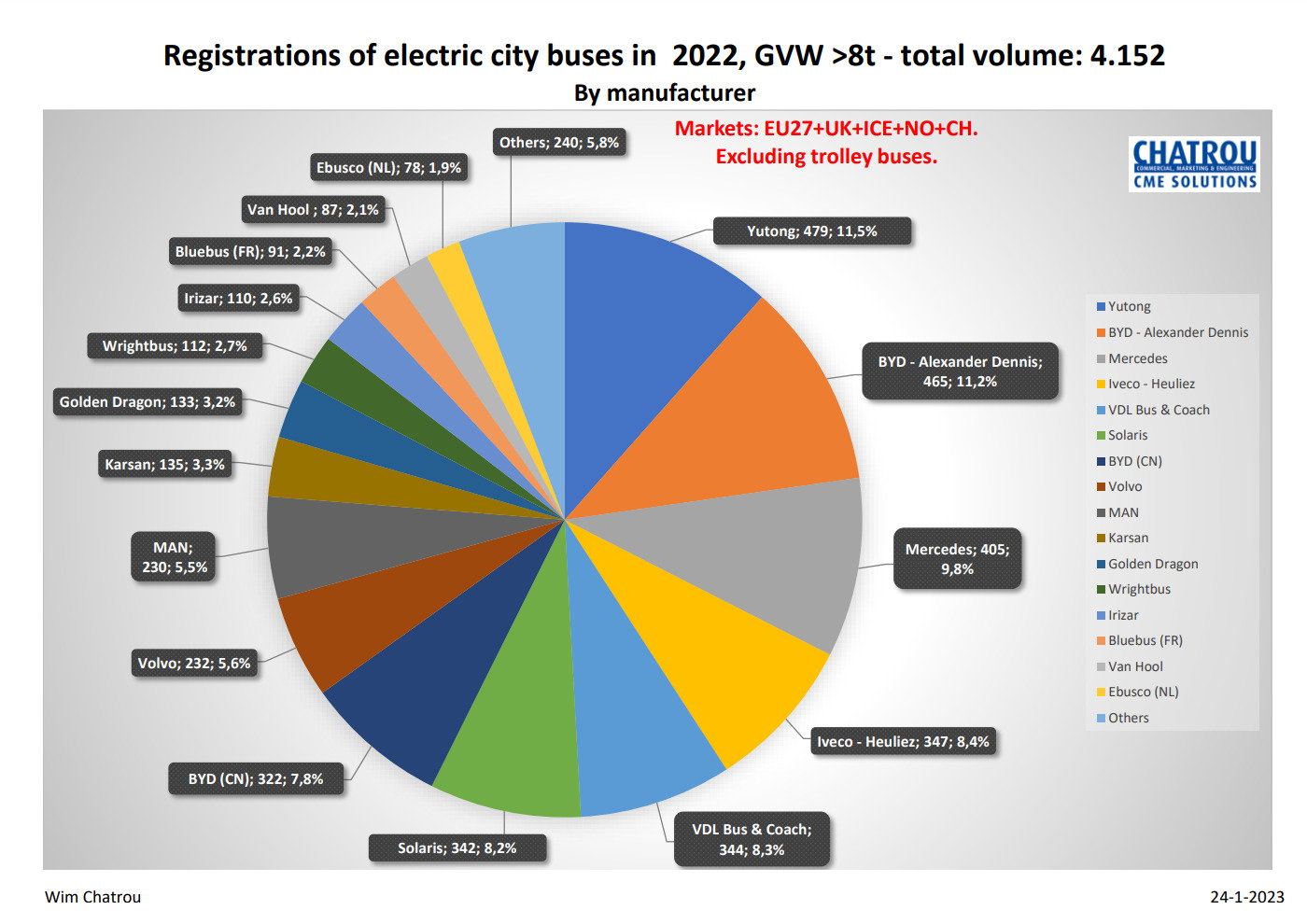Click the chart title text

tap(664, 56)
